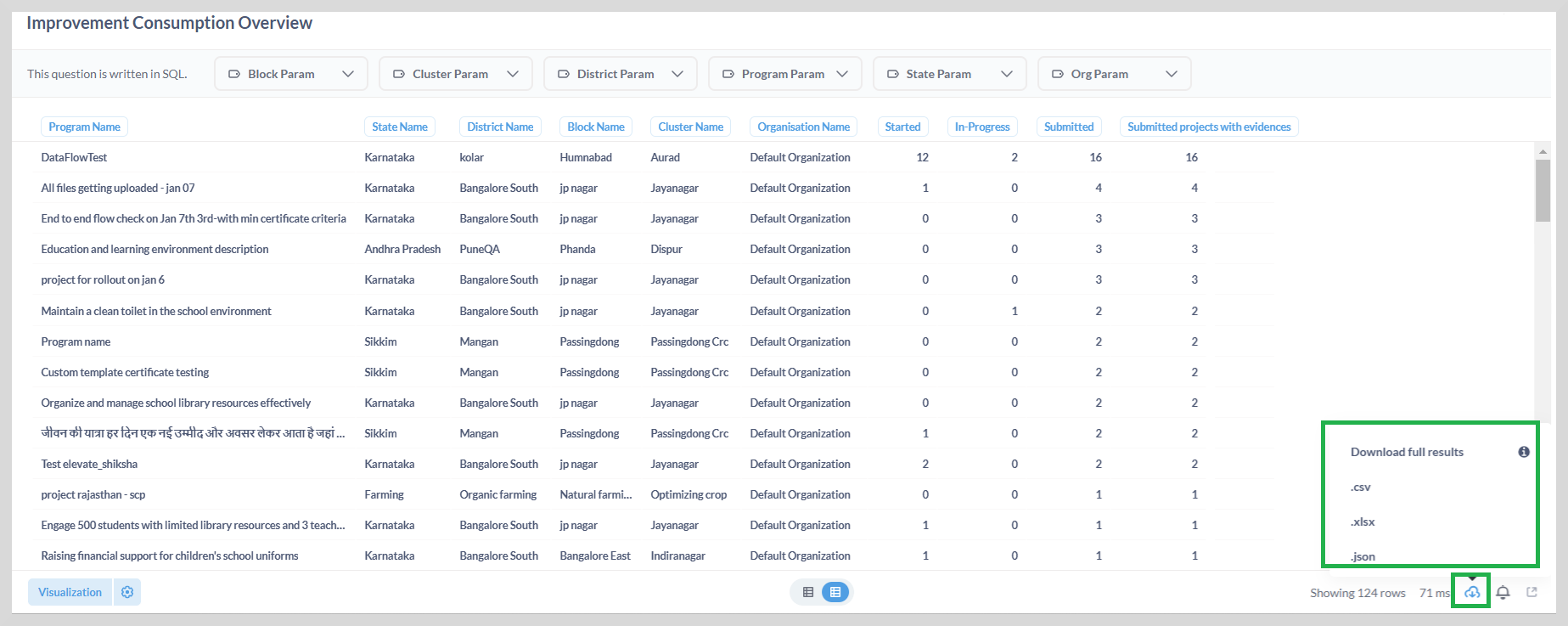Click the scrollbar up arrow

[1543, 150]
